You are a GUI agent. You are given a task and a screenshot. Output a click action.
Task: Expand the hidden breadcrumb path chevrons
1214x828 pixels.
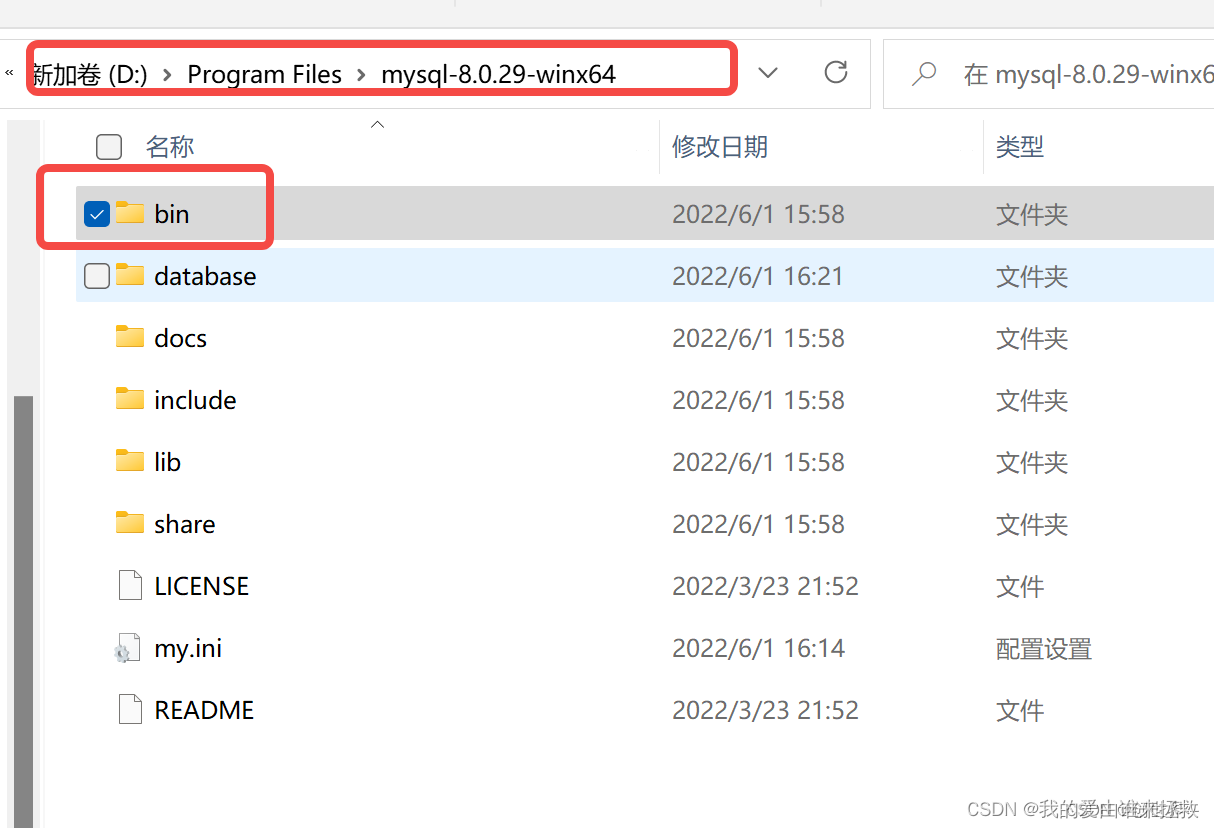coord(9,73)
